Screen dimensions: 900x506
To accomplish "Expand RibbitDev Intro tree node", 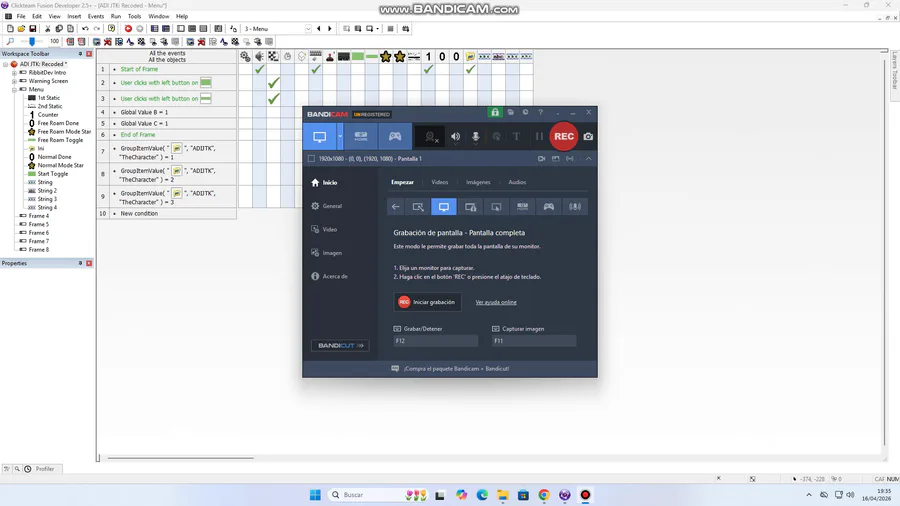I will click(x=14, y=73).
